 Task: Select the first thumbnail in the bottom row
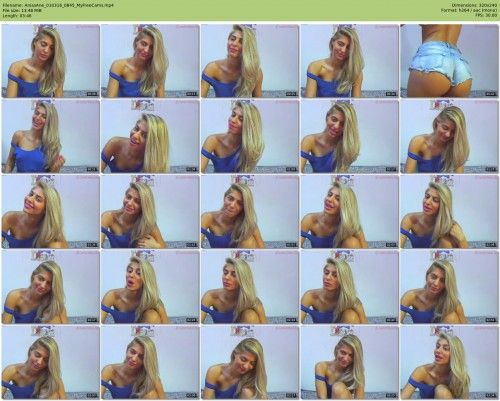coord(50,362)
